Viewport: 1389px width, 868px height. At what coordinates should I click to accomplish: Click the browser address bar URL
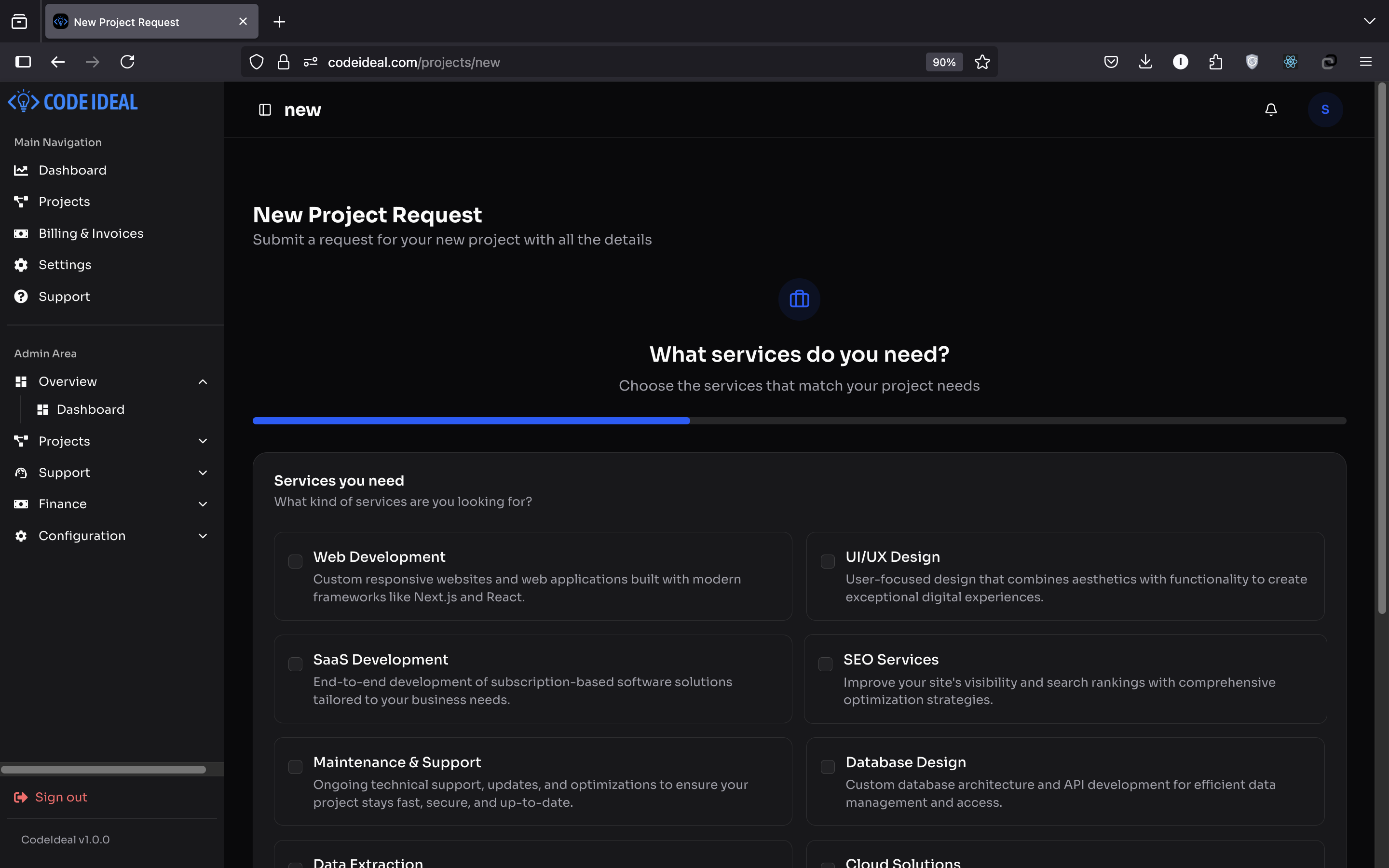pyautogui.click(x=413, y=62)
